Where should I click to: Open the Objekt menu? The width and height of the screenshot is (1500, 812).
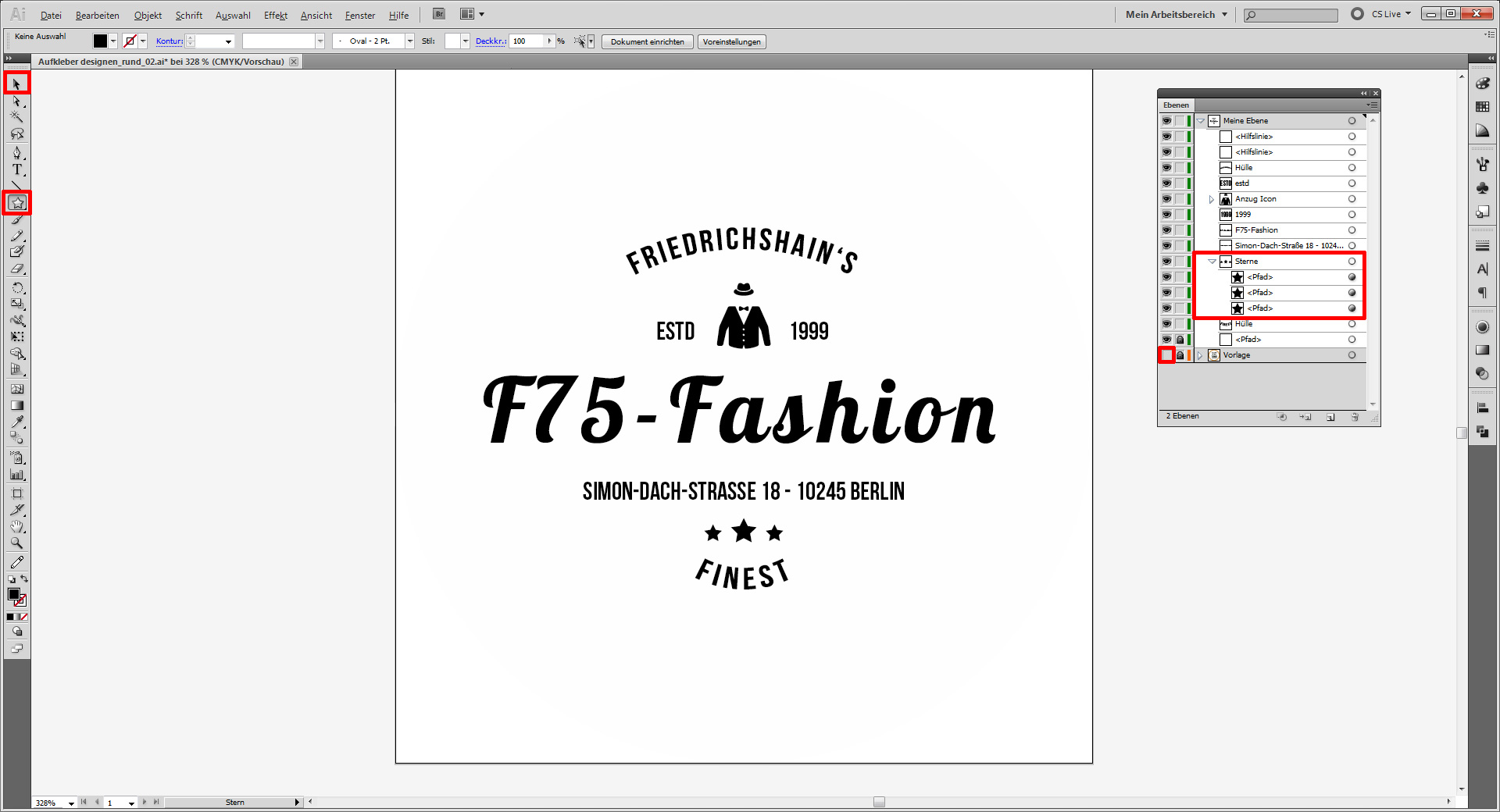pos(148,15)
